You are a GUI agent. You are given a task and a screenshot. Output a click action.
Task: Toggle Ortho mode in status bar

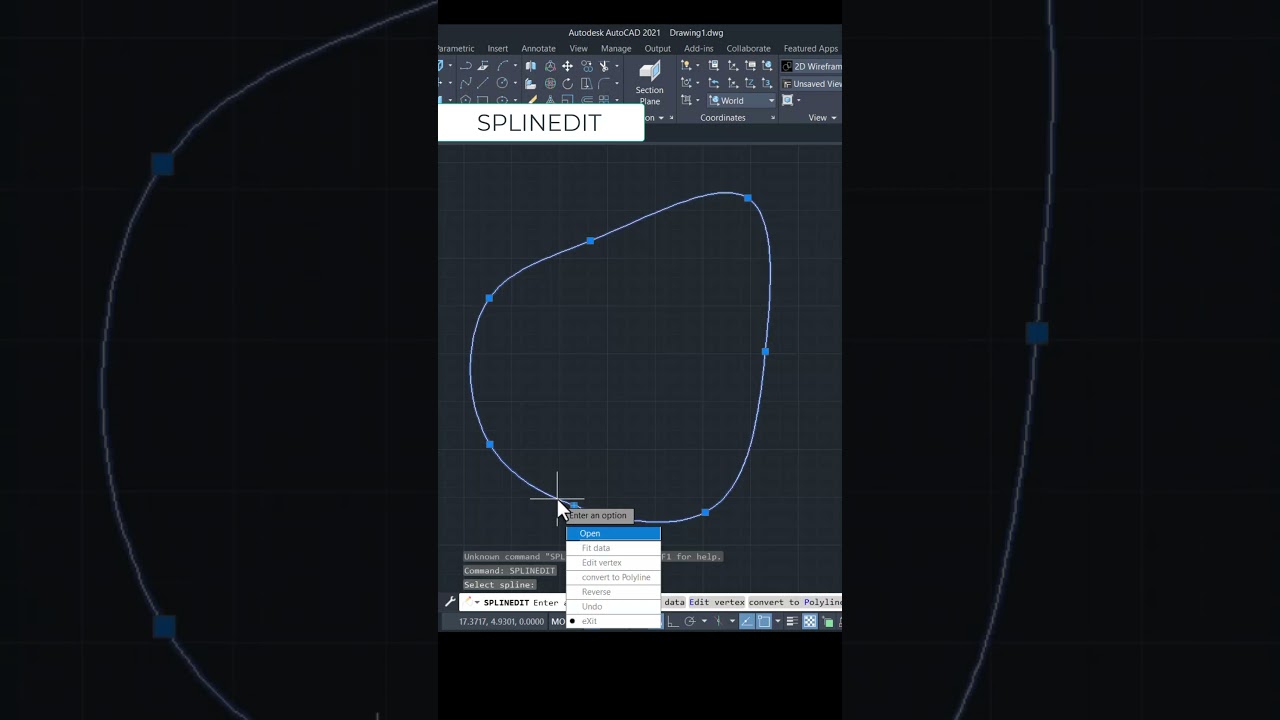tap(672, 621)
